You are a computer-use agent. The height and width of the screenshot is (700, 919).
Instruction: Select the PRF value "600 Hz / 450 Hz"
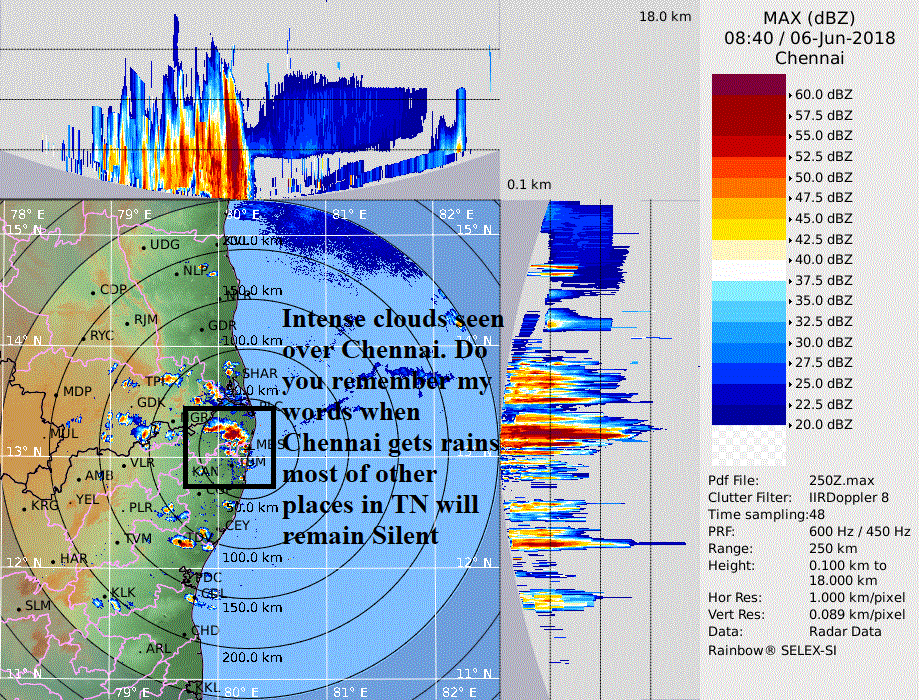tap(860, 532)
